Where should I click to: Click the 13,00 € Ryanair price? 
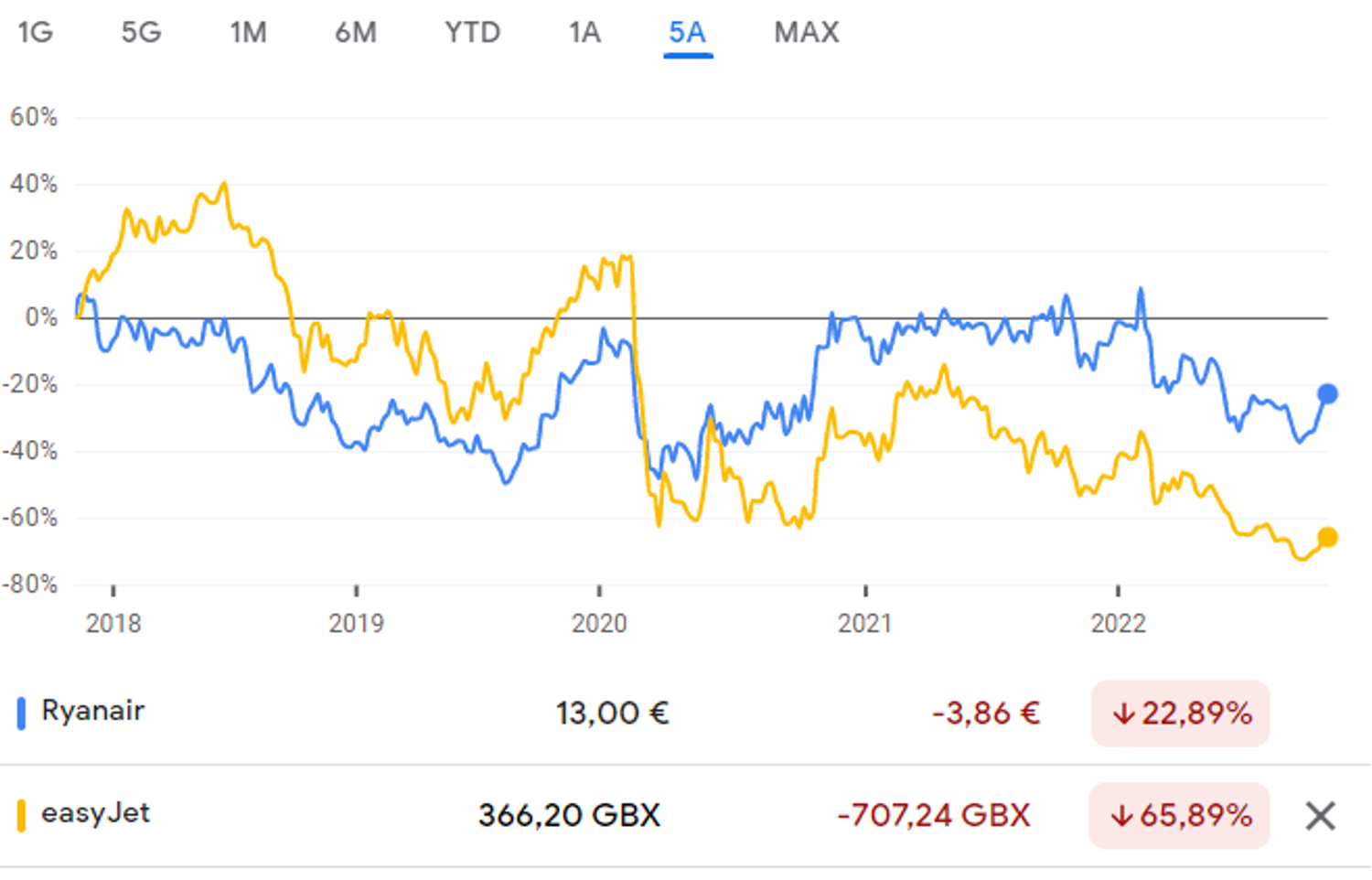point(612,713)
